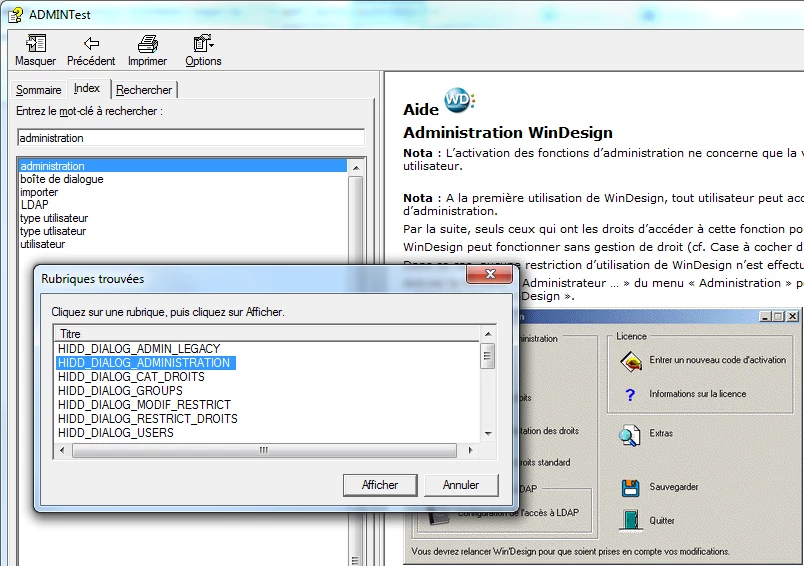Click 'Entrer un nouveau code d'activation' text
This screenshot has height=566, width=804.
[x=717, y=360]
